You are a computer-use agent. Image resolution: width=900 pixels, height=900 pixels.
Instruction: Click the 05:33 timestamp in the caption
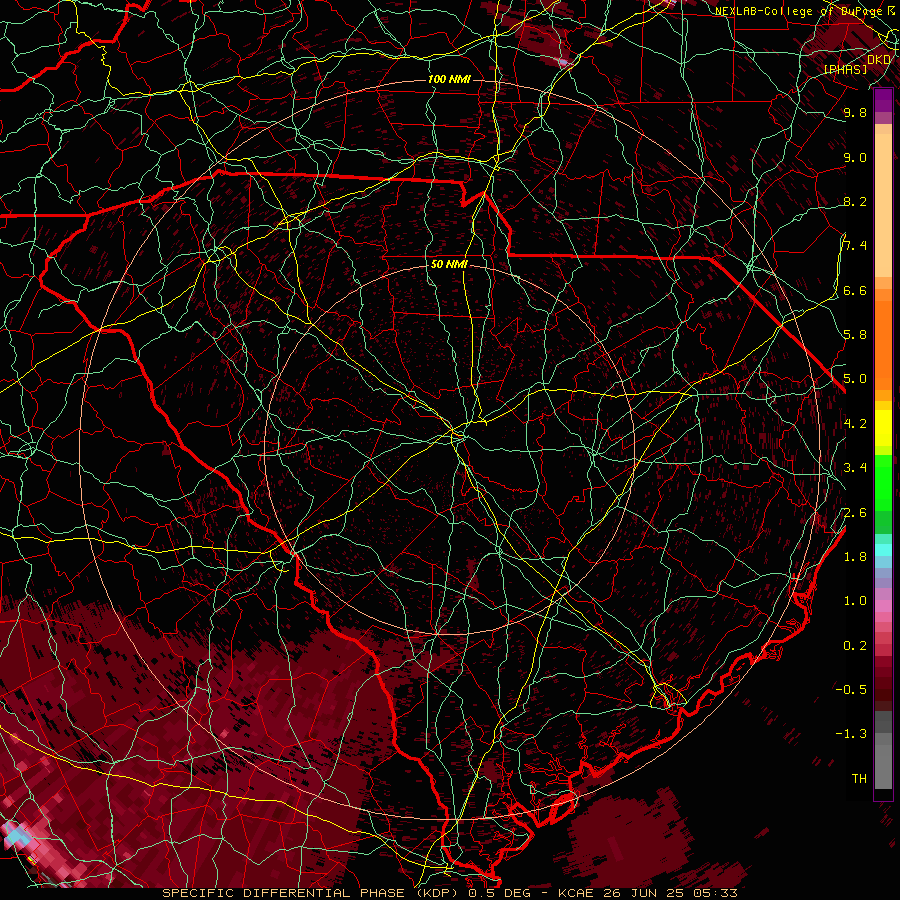click(715, 893)
